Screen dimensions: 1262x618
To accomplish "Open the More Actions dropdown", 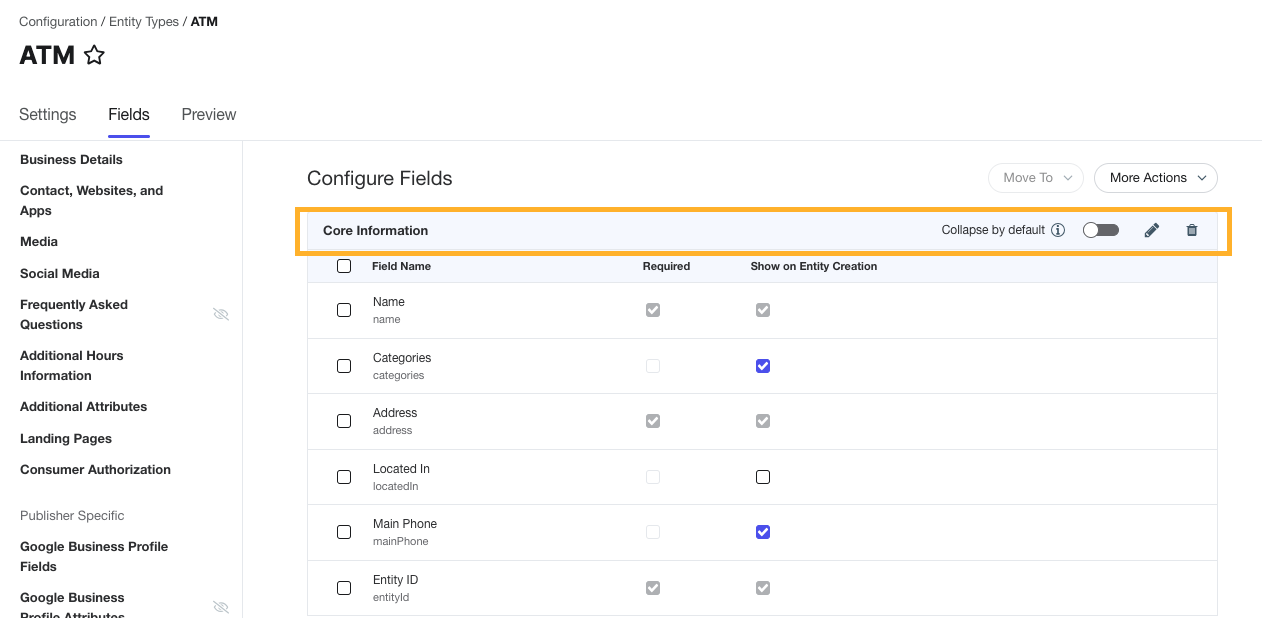I will 1155,178.
